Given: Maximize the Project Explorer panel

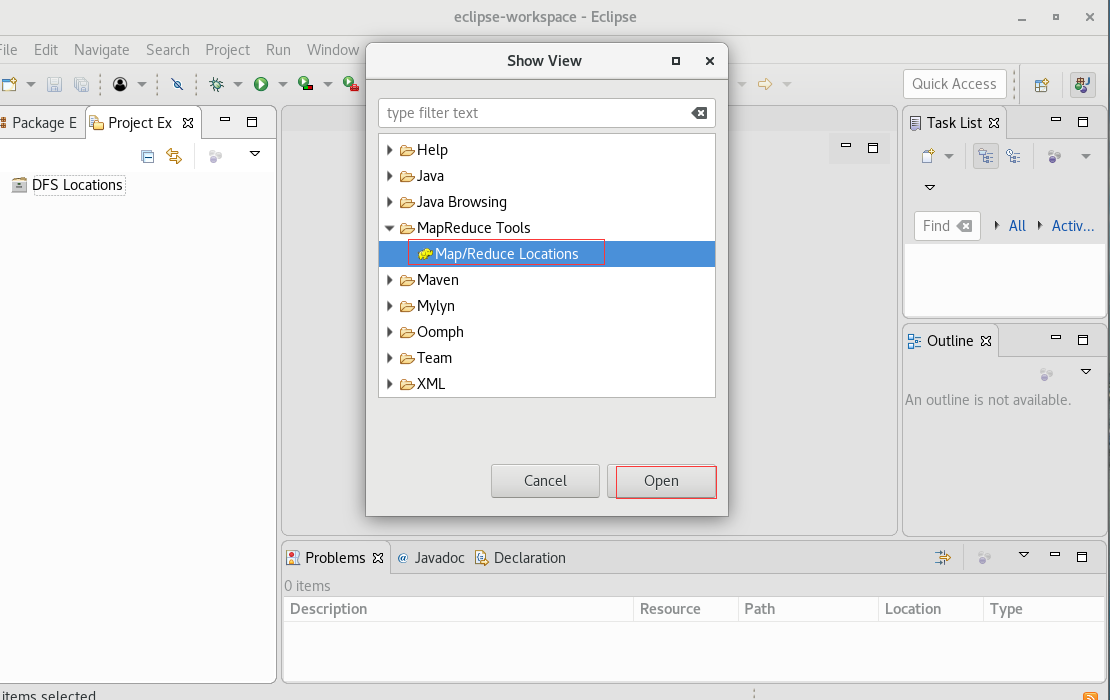Looking at the screenshot, I should (251, 122).
